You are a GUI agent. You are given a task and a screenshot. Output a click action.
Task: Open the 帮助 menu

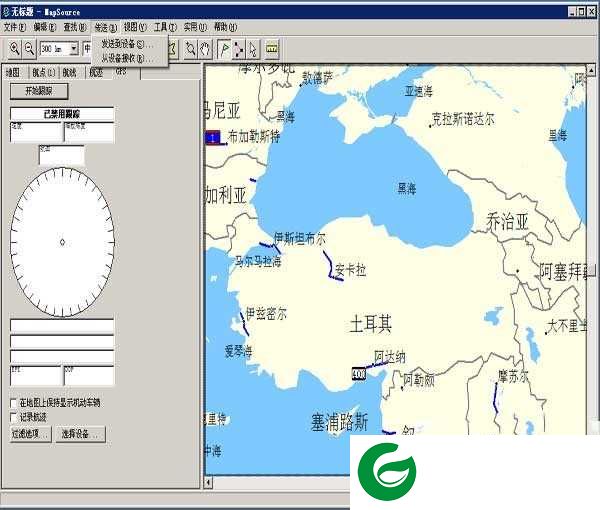coord(225,27)
